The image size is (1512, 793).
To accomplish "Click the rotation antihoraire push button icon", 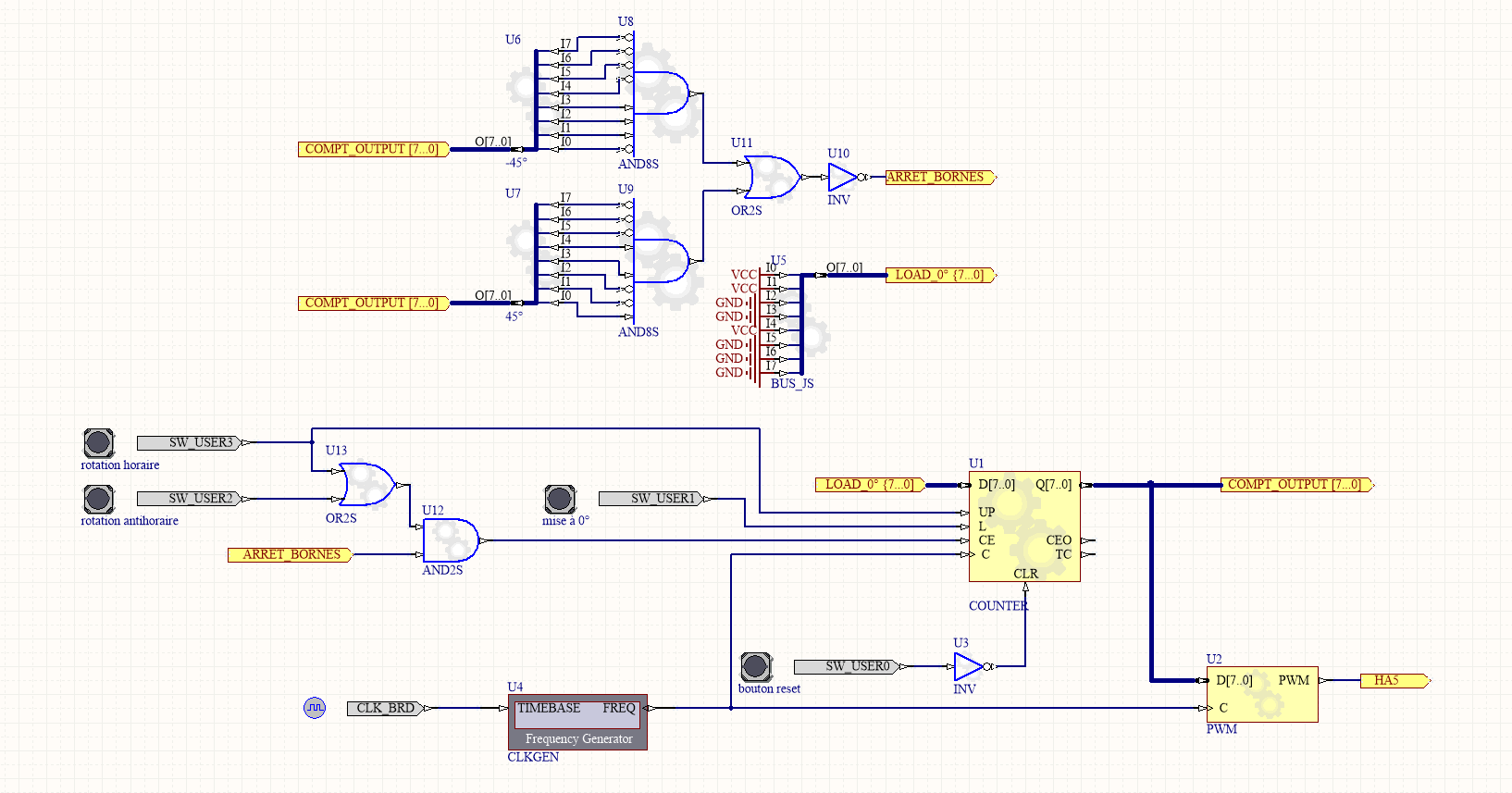I will pyautogui.click(x=99, y=499).
